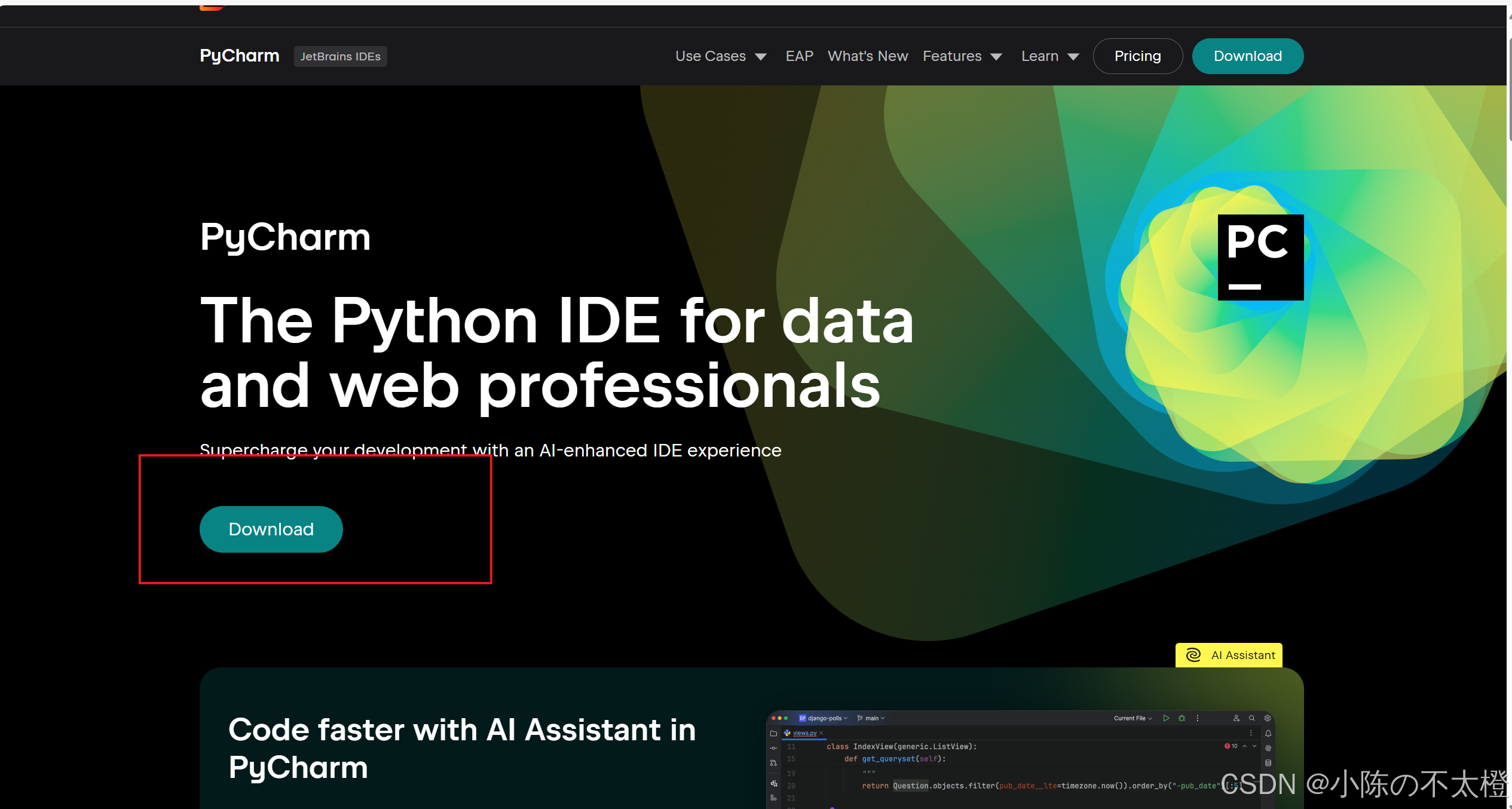1512x809 pixels.
Task: Click the Settings gear icon in IDE preview
Action: (1268, 718)
